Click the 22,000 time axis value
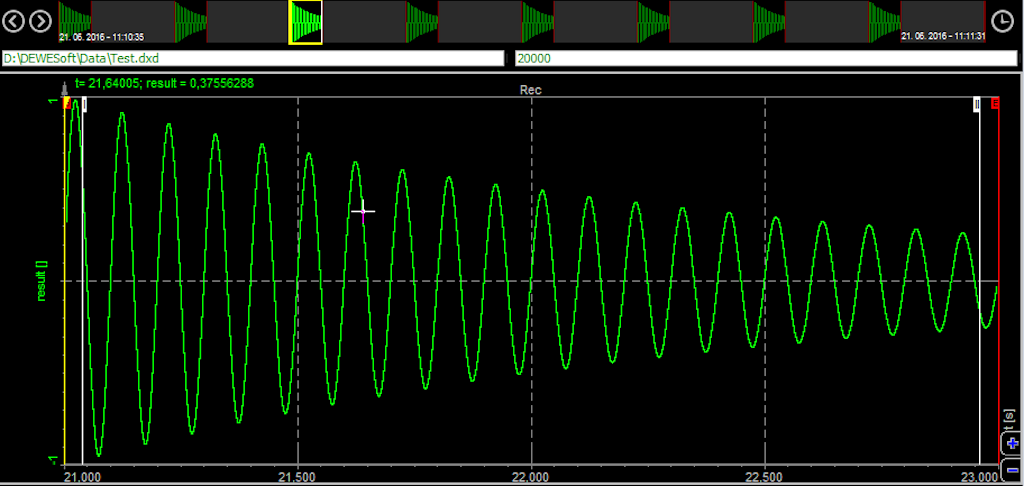1024x486 pixels. 531,476
